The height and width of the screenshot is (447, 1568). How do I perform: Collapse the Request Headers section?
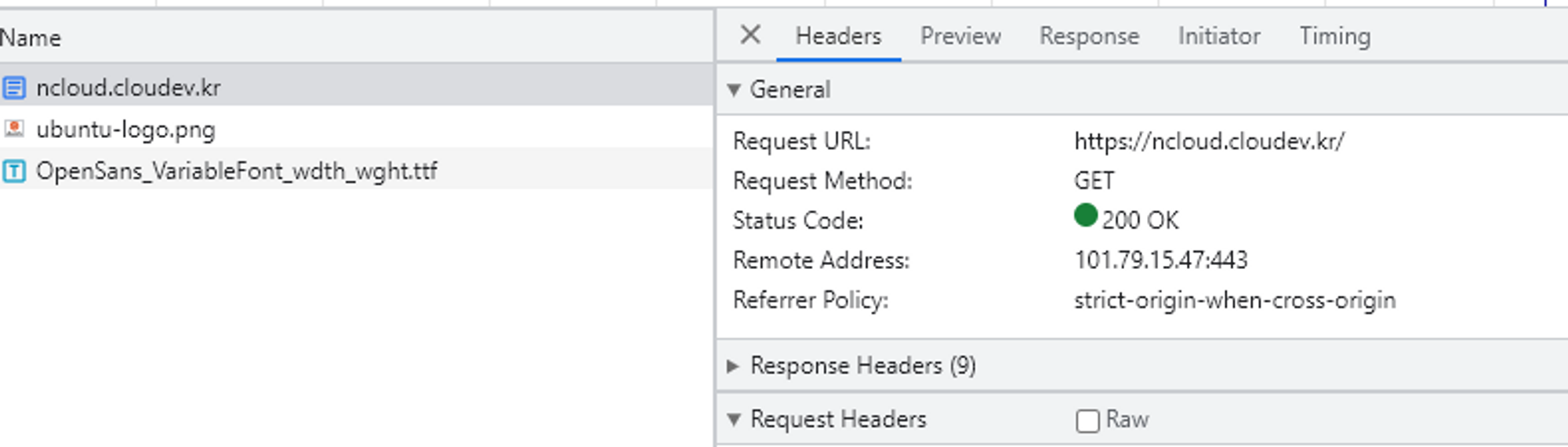(734, 420)
